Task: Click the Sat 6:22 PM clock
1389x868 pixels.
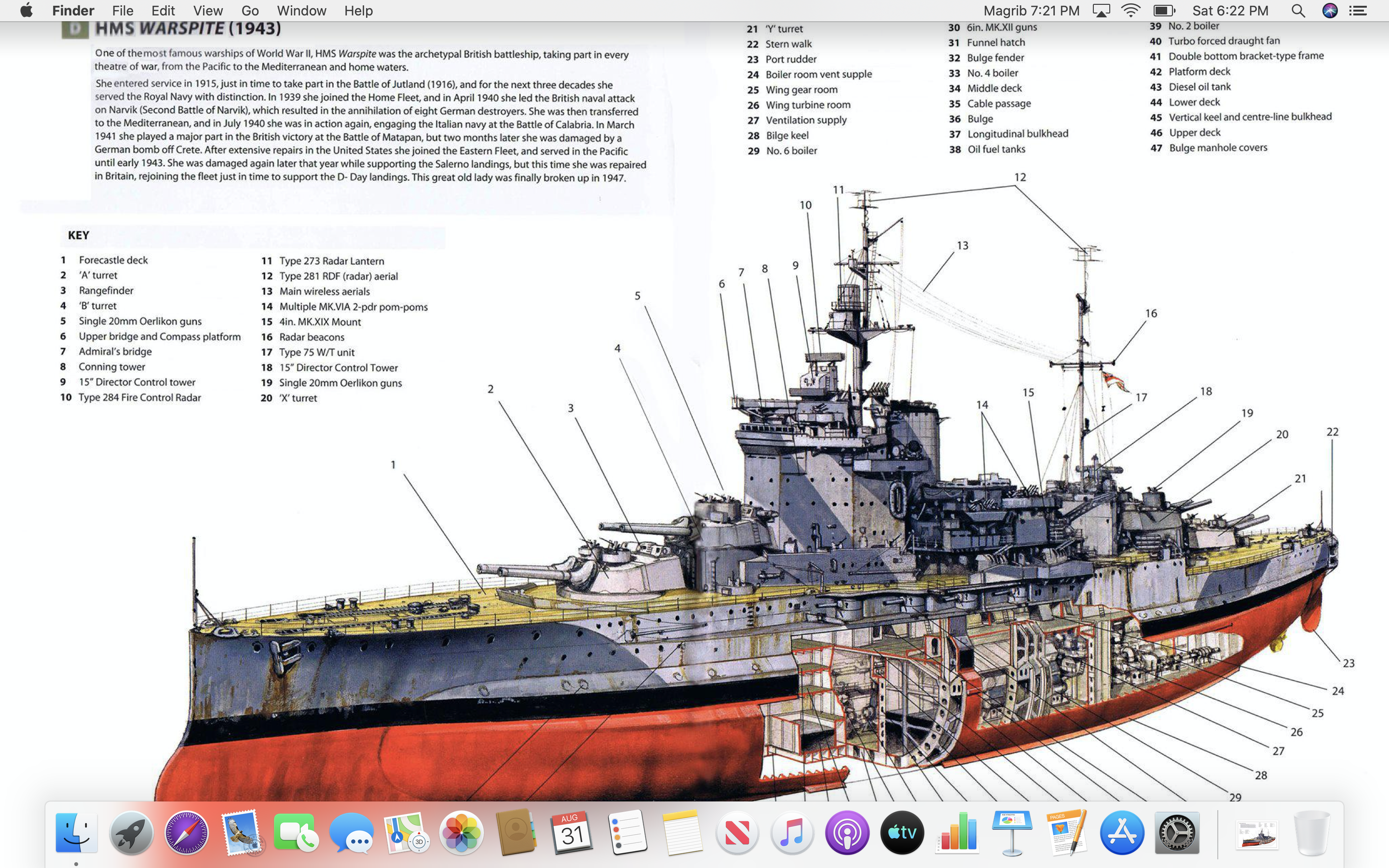Action: point(1230,10)
